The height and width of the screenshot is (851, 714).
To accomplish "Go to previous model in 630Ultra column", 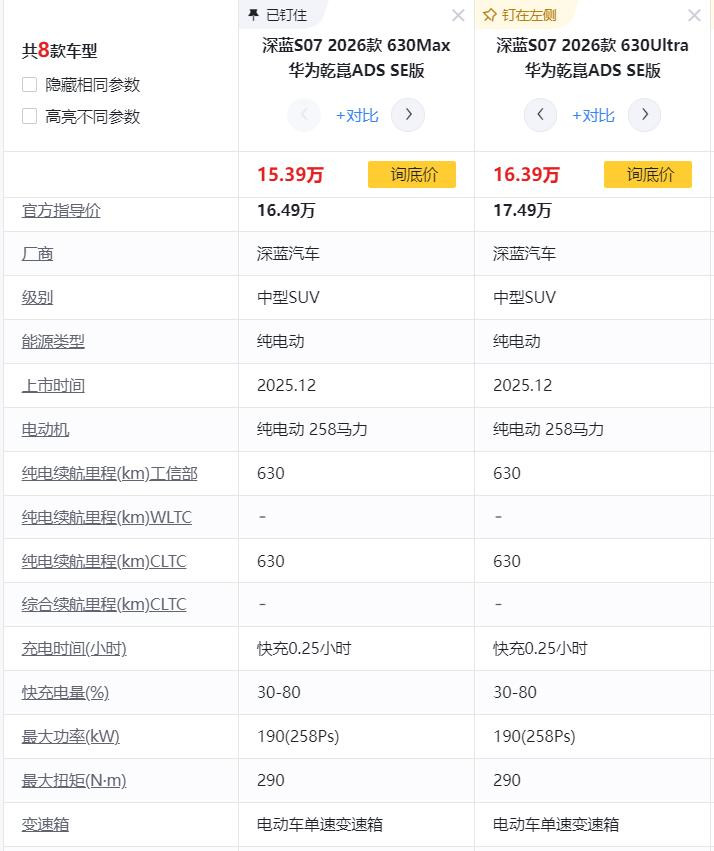I will 540,115.
